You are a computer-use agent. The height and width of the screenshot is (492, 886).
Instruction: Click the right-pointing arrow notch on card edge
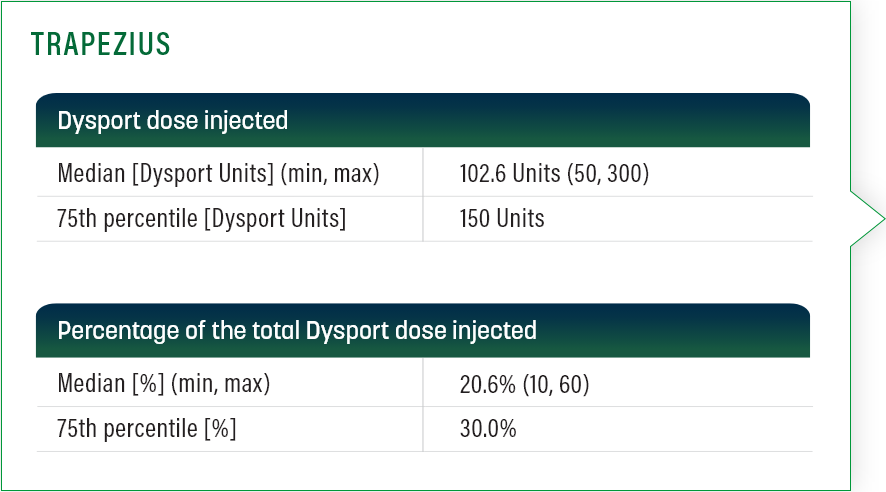coord(867,218)
